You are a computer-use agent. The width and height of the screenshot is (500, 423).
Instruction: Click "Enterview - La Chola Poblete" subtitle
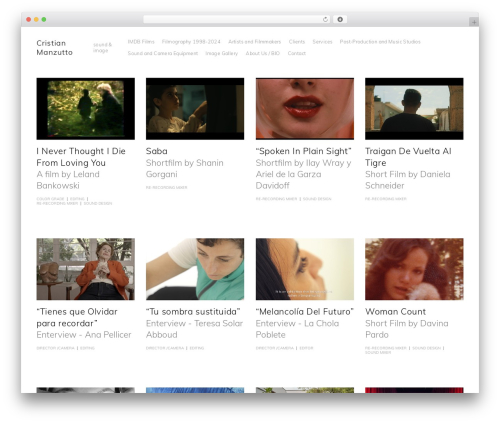click(297, 329)
